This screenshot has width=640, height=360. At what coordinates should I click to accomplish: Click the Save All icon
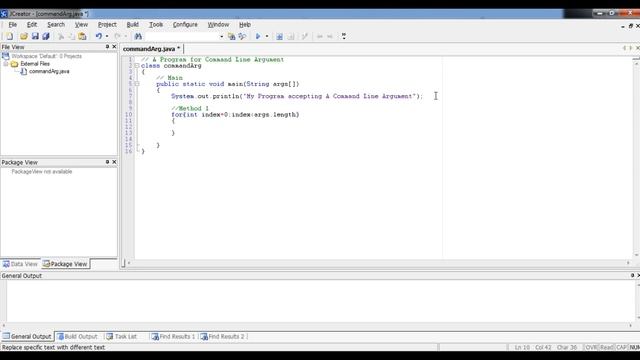(46, 36)
